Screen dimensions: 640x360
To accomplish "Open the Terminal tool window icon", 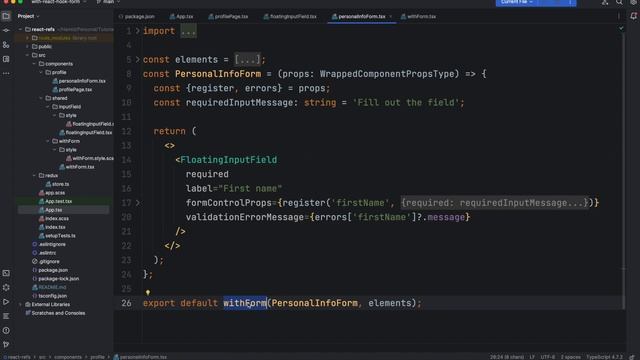I will coord(6,273).
